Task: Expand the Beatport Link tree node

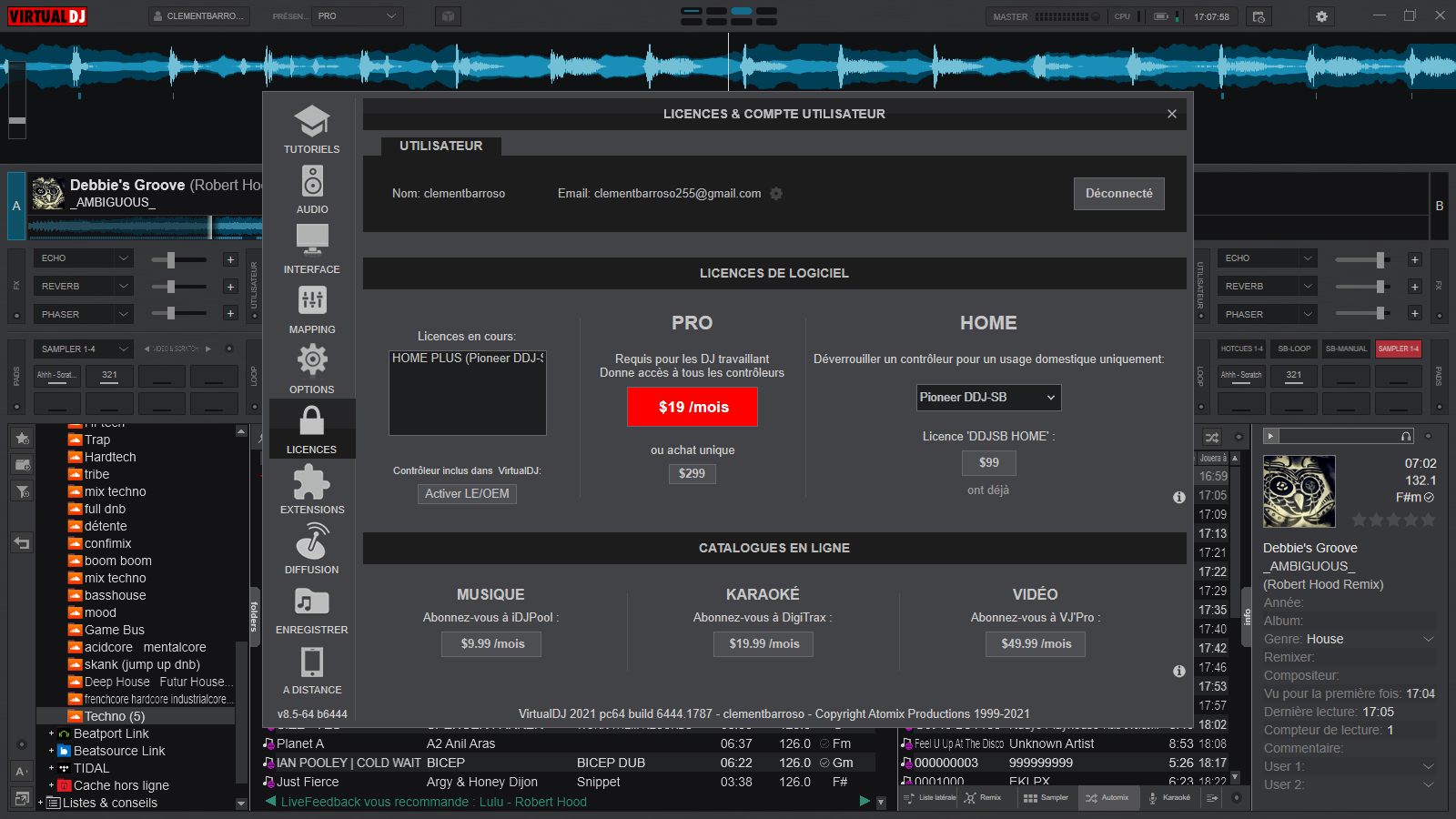Action: (x=51, y=733)
